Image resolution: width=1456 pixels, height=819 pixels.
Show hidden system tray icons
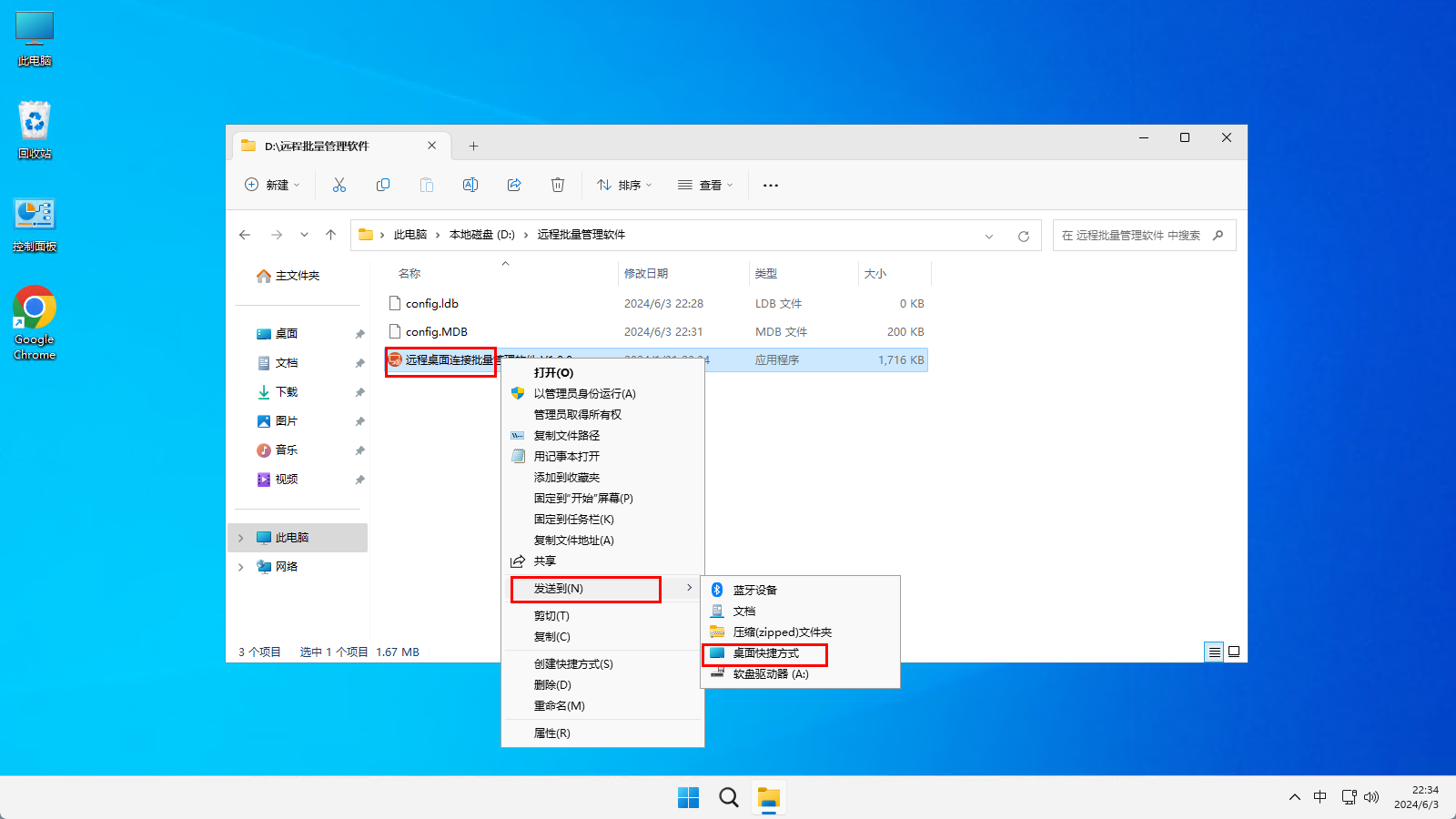[1295, 797]
